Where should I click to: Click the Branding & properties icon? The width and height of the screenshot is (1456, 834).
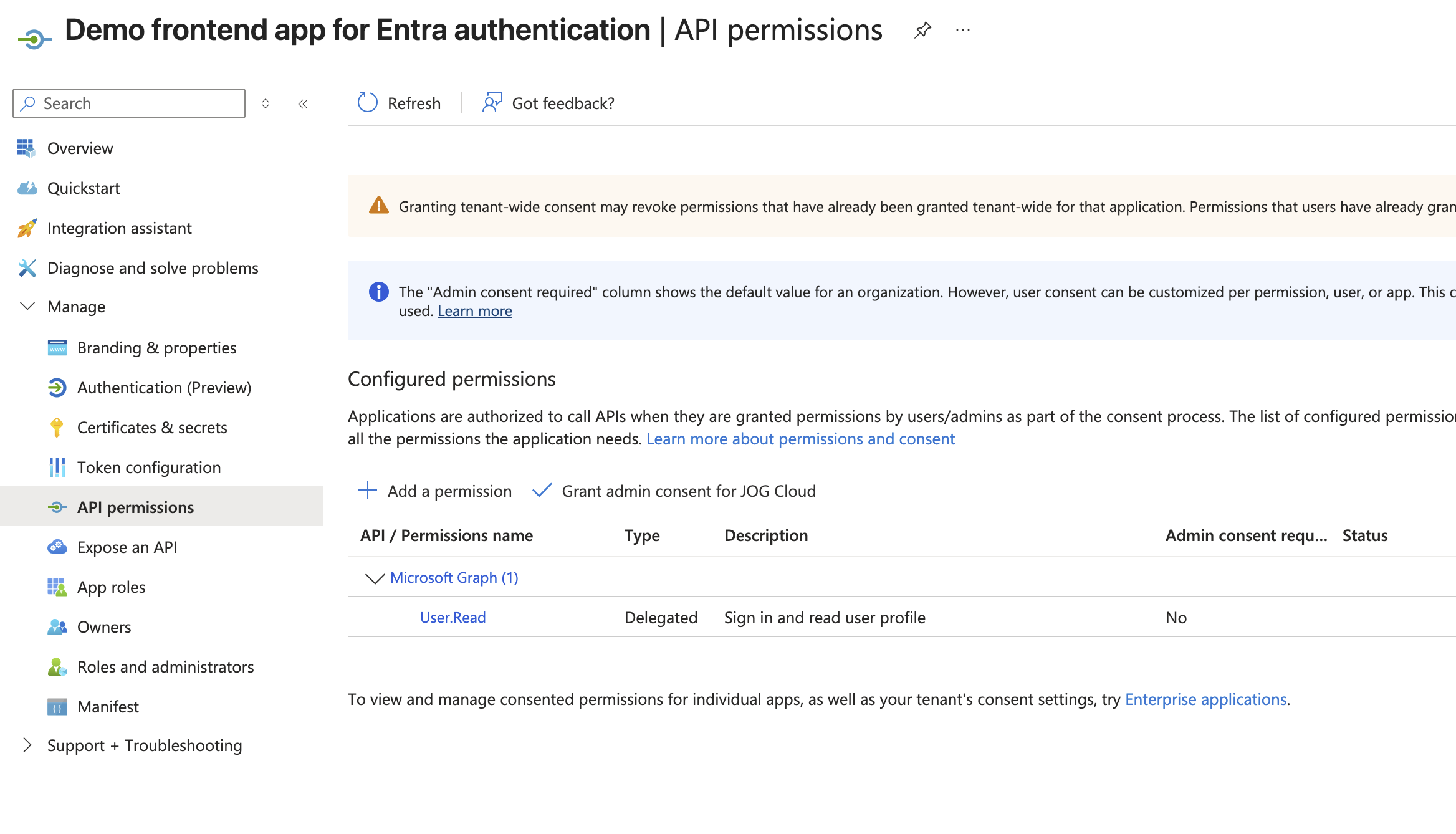click(57, 347)
